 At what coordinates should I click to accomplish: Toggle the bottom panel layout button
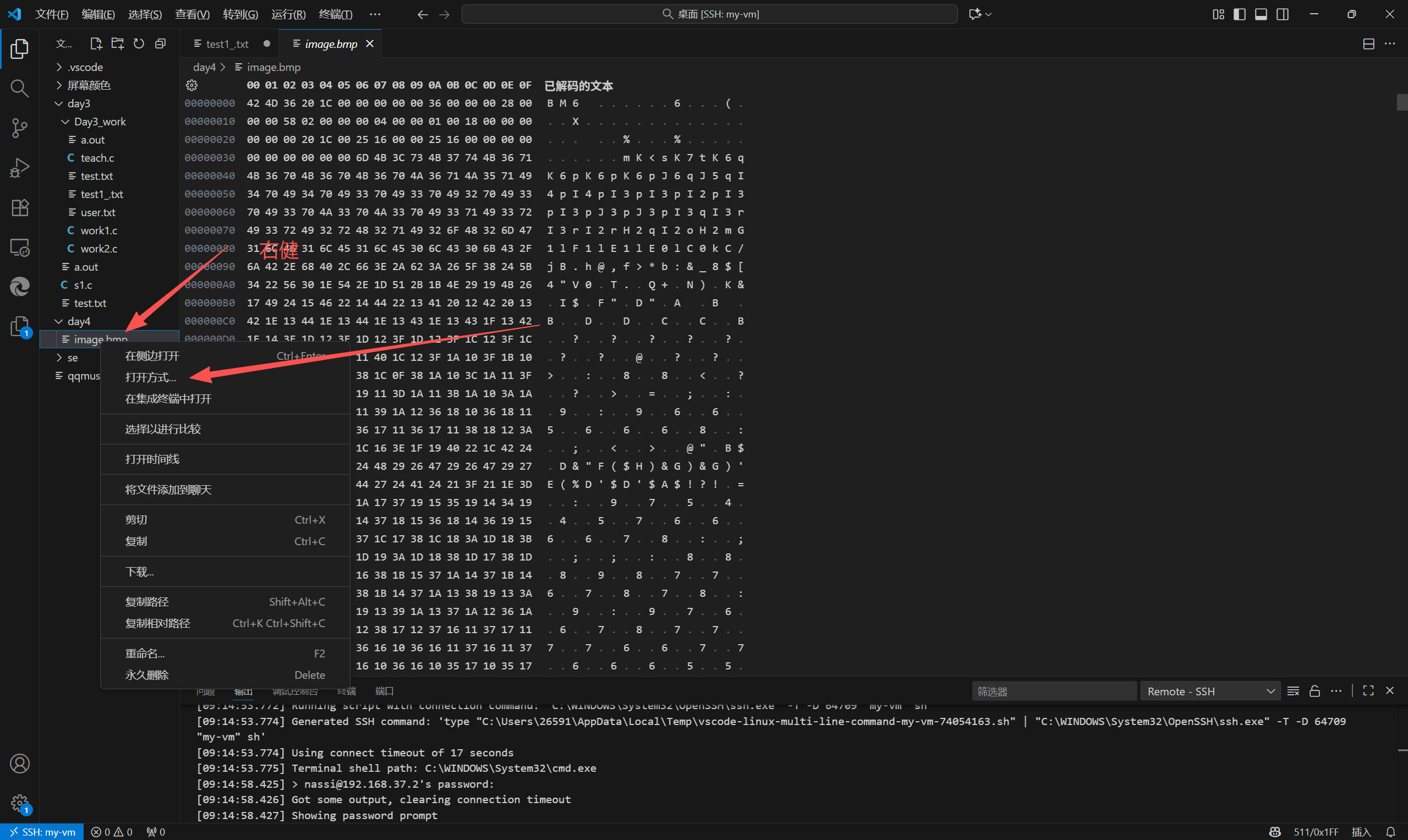[x=1261, y=14]
